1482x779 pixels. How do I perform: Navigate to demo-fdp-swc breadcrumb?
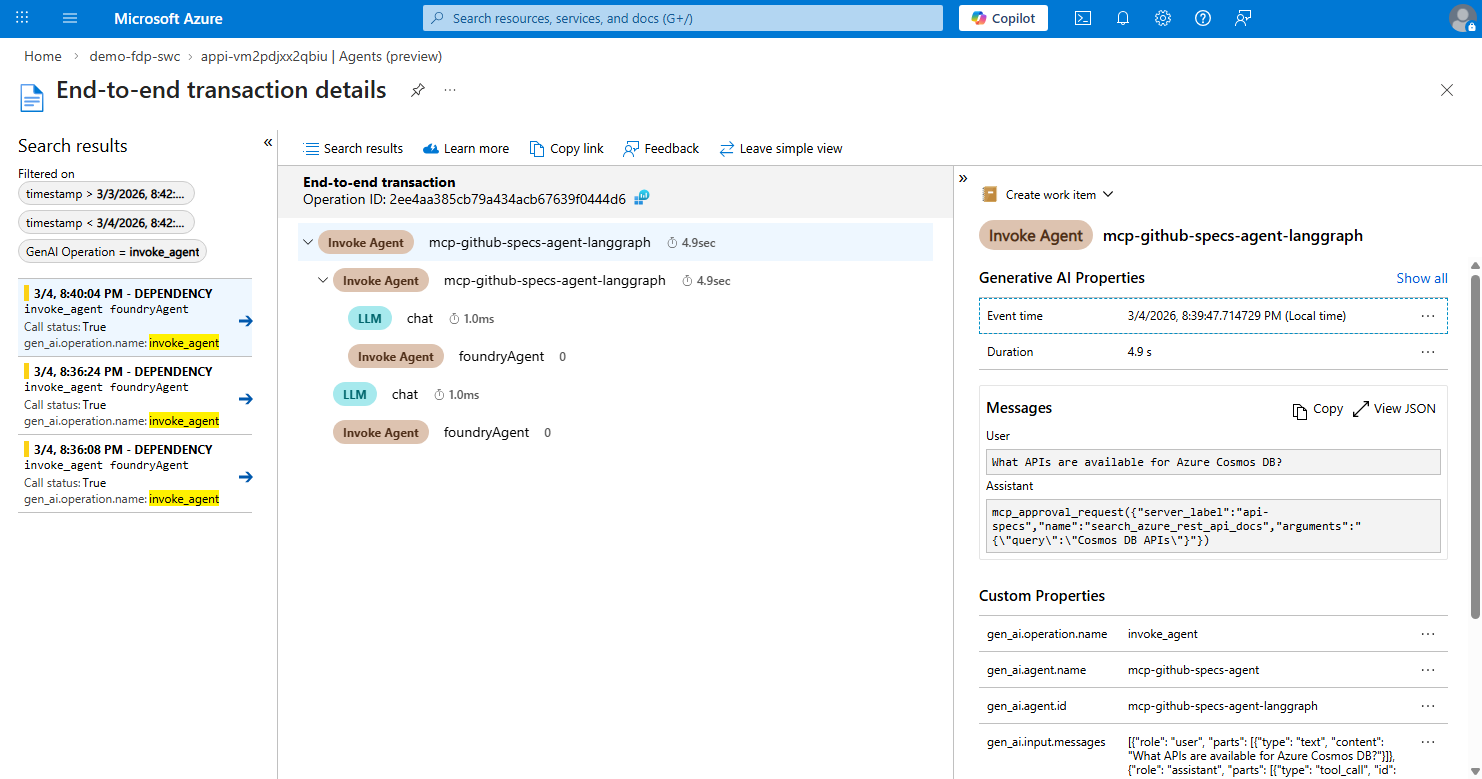(135, 56)
